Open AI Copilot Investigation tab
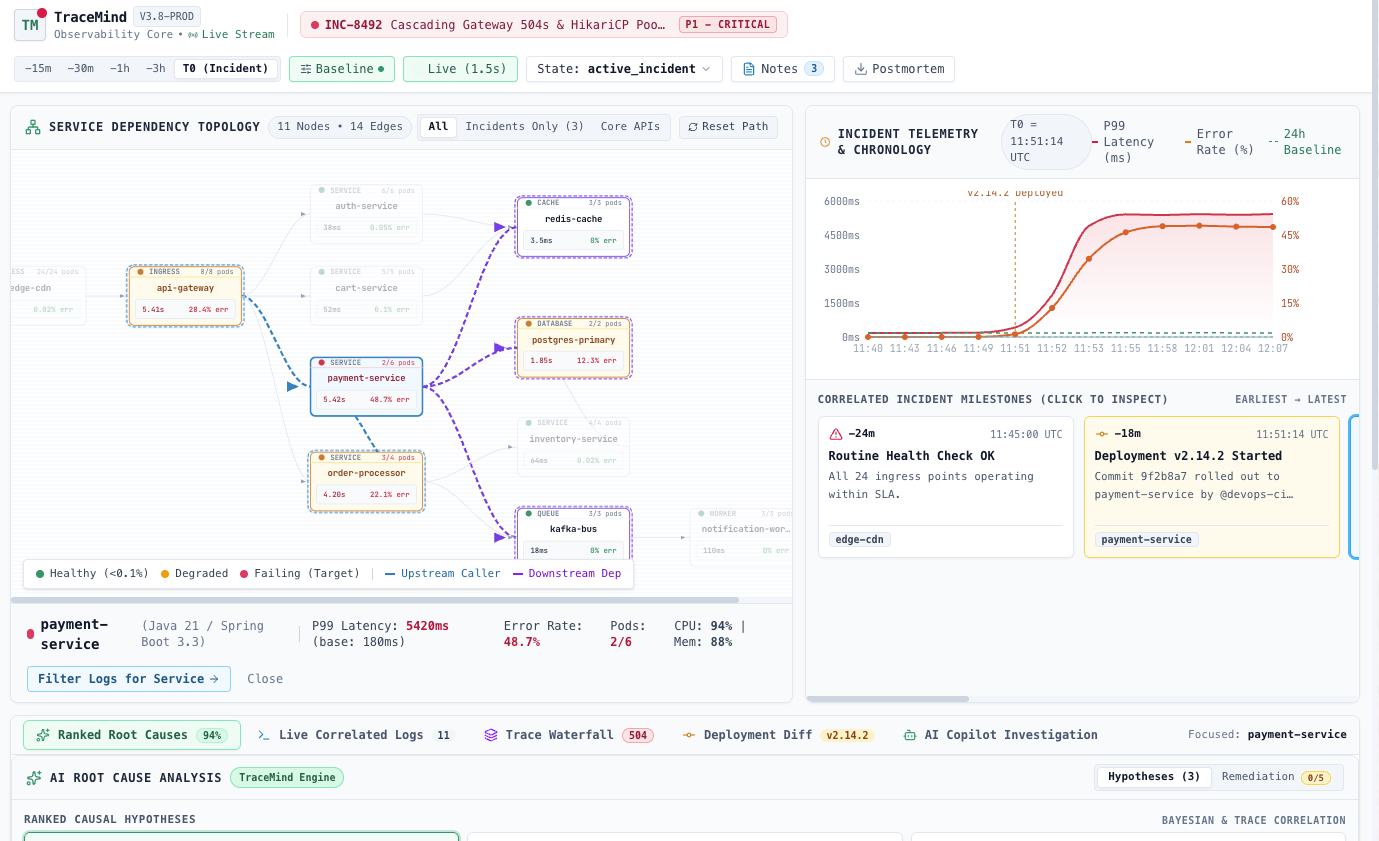1379x841 pixels. 1000,735
